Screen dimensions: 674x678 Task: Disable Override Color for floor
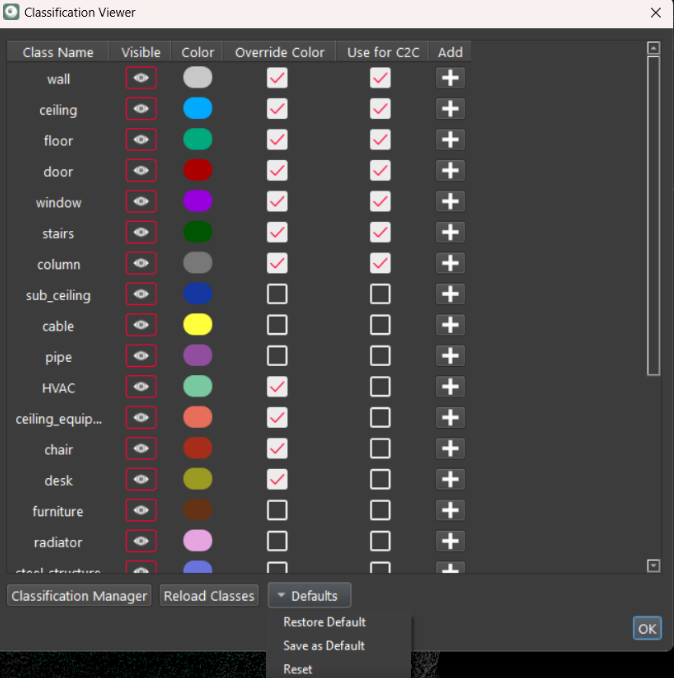(277, 140)
